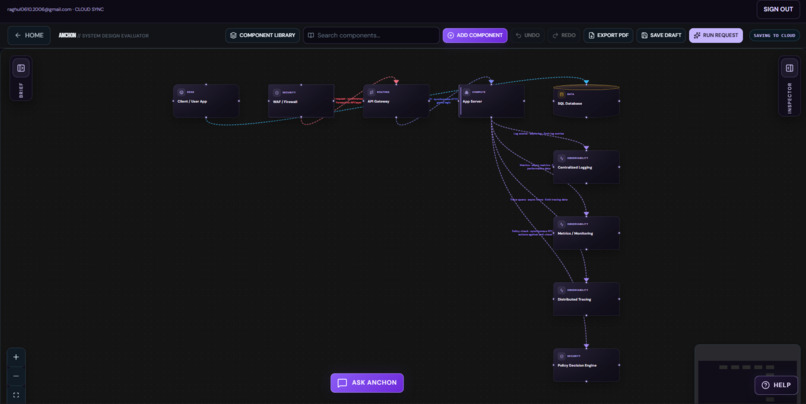806x404 pixels.
Task: Open the Brief side panel icon
Action: coord(21,68)
